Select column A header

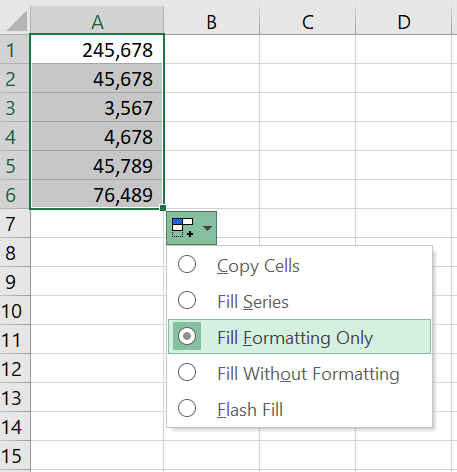[97, 21]
